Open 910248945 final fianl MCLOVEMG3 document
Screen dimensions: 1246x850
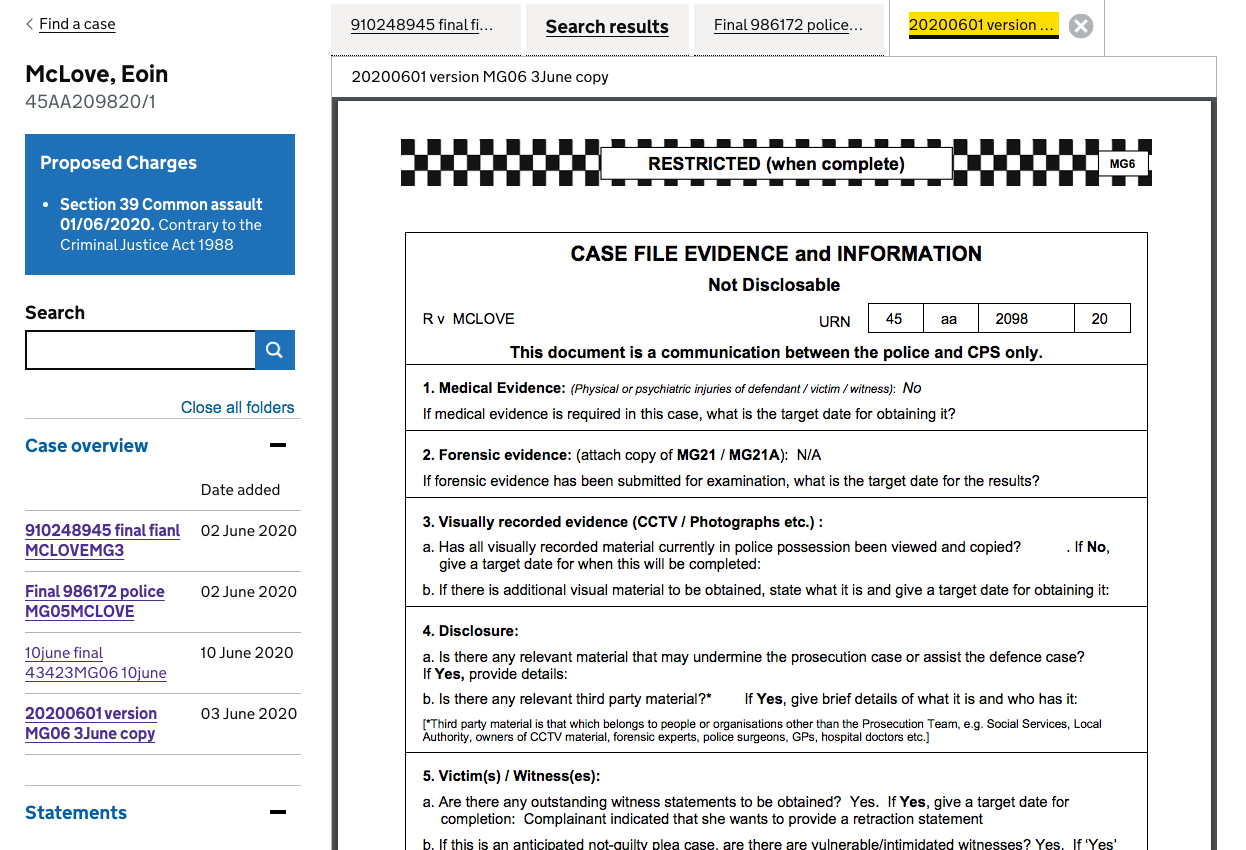click(x=102, y=540)
